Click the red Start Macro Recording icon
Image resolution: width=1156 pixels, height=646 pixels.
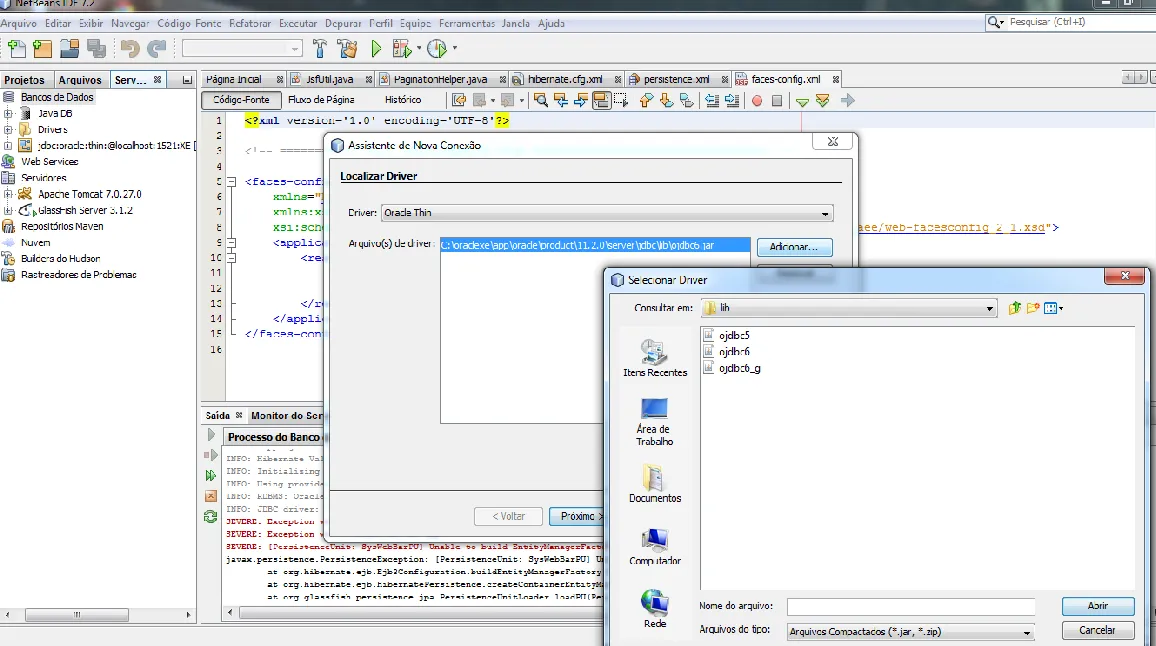[757, 100]
